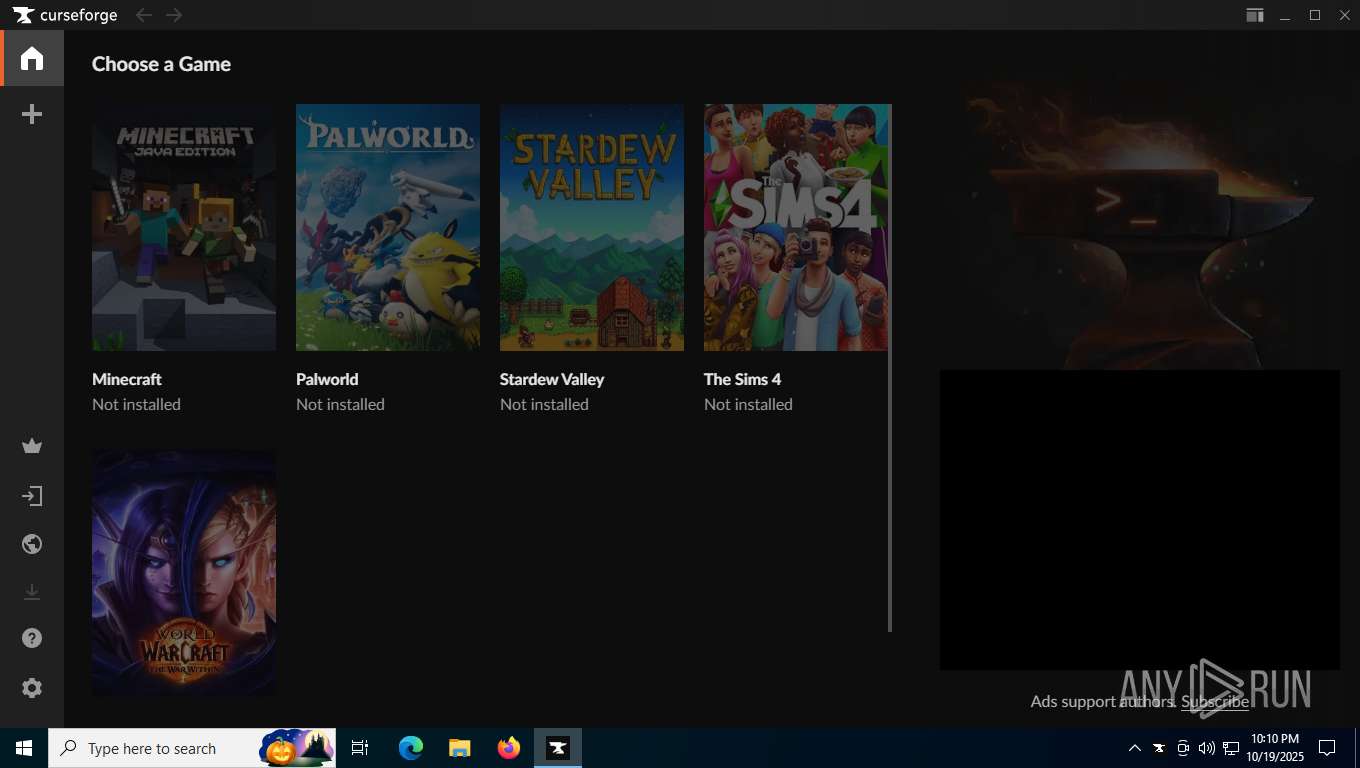Click the downloads icon in sidebar
The width and height of the screenshot is (1360, 768).
tap(32, 592)
